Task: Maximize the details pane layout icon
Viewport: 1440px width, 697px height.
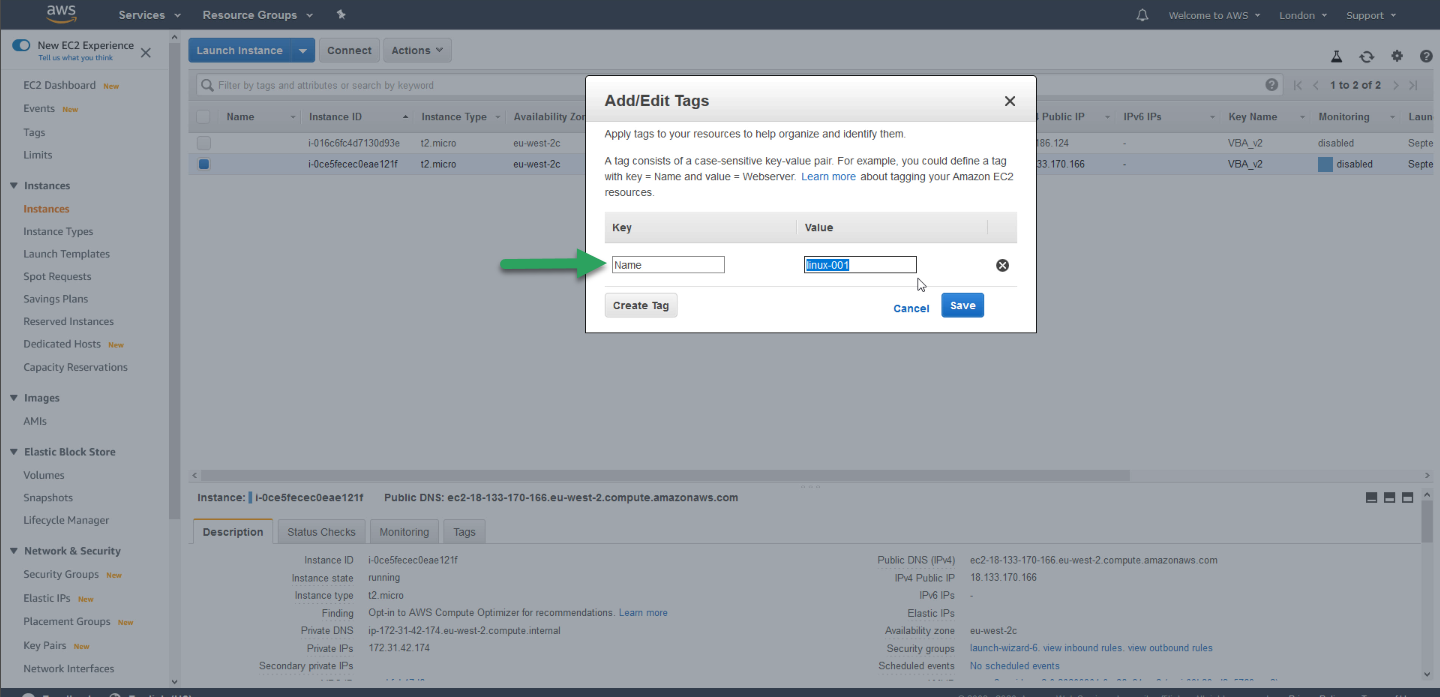Action: (x=1408, y=498)
